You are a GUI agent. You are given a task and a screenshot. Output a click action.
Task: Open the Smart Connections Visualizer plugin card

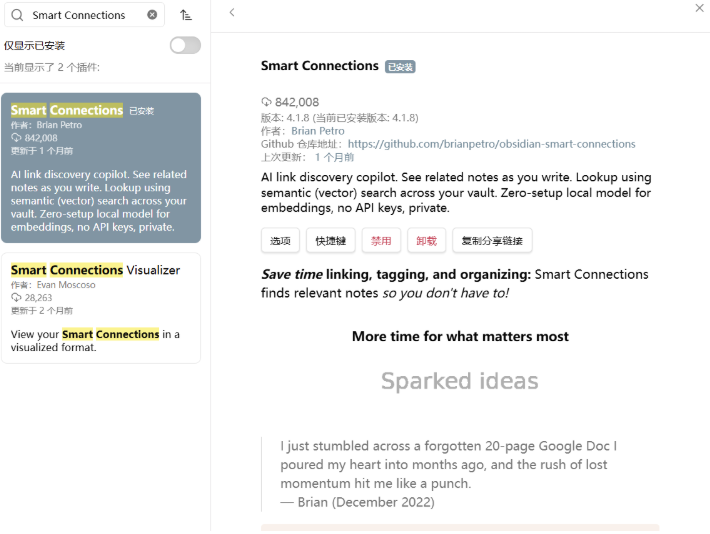(x=101, y=308)
